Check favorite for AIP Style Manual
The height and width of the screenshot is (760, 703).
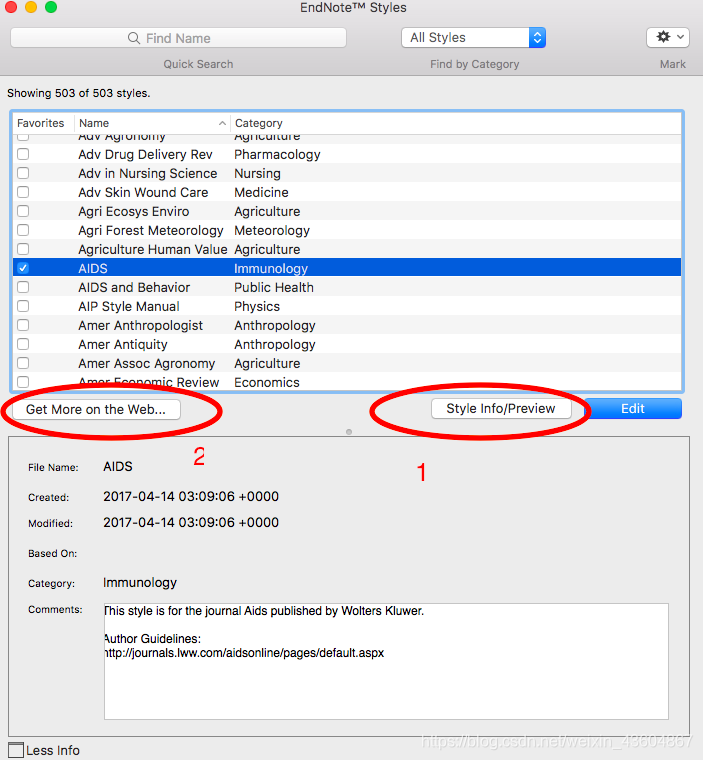[23, 306]
